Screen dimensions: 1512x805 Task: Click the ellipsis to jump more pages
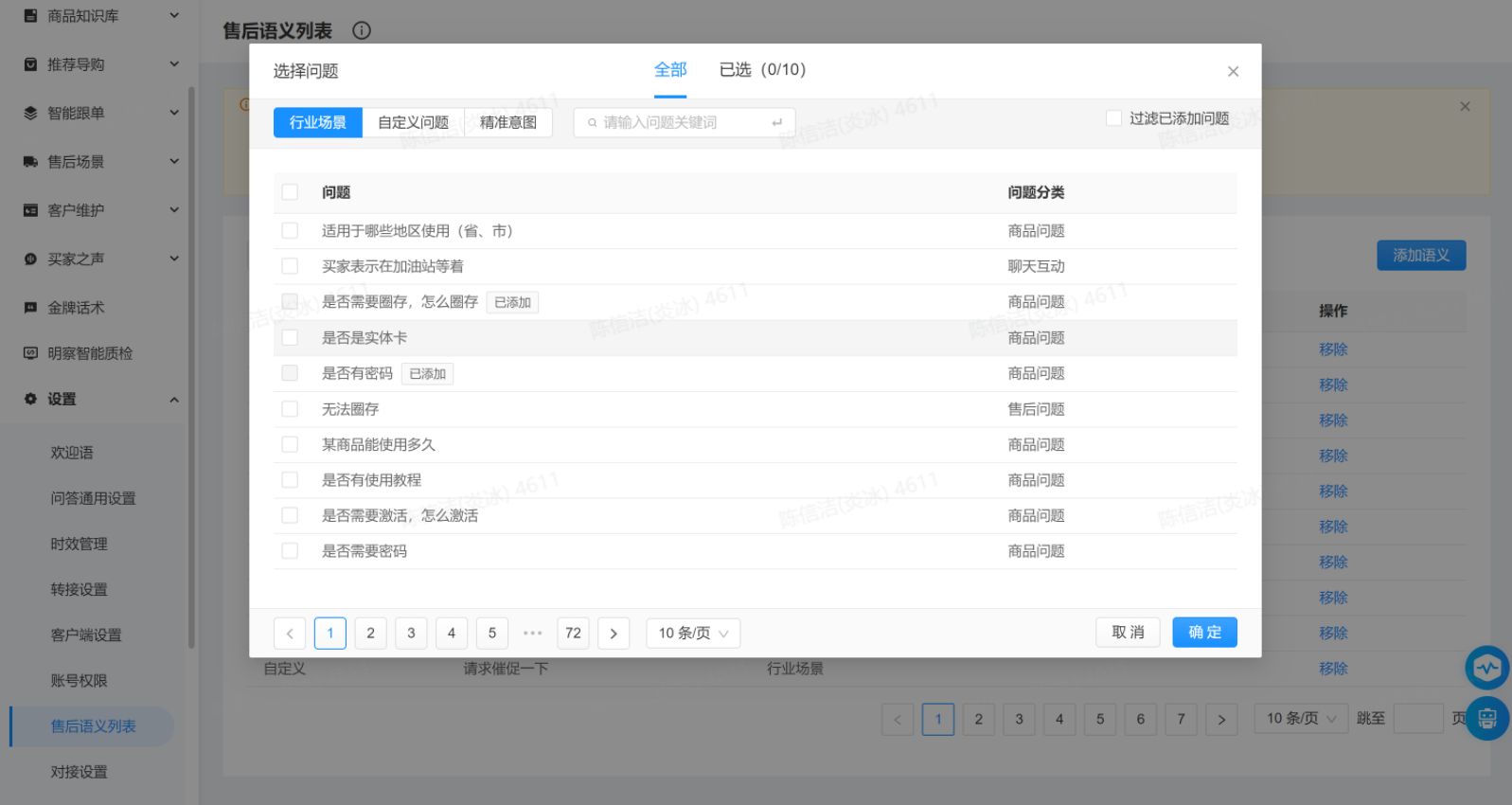tap(533, 634)
